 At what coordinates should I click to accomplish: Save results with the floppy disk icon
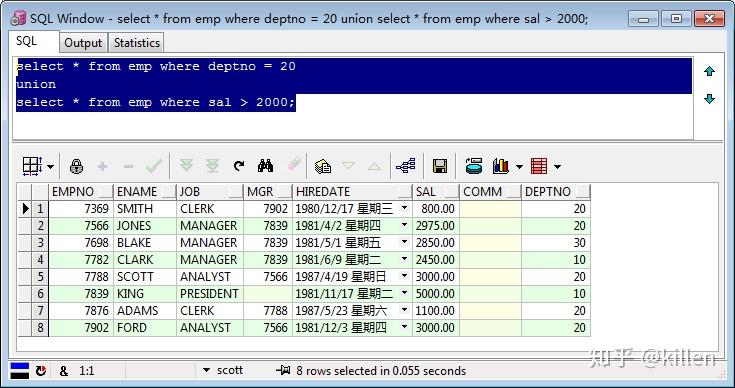tap(440, 166)
